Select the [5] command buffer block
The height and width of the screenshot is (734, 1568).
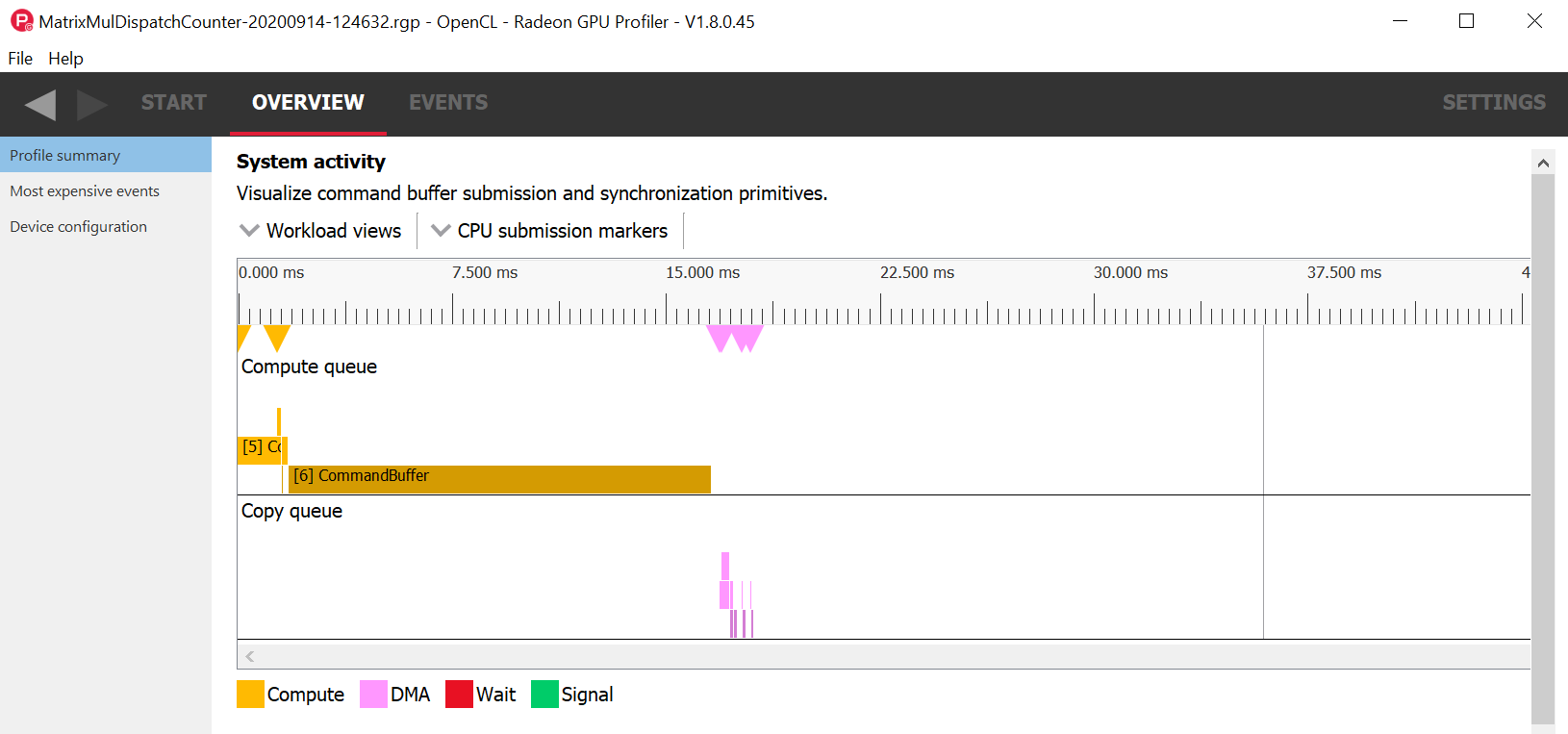click(258, 449)
